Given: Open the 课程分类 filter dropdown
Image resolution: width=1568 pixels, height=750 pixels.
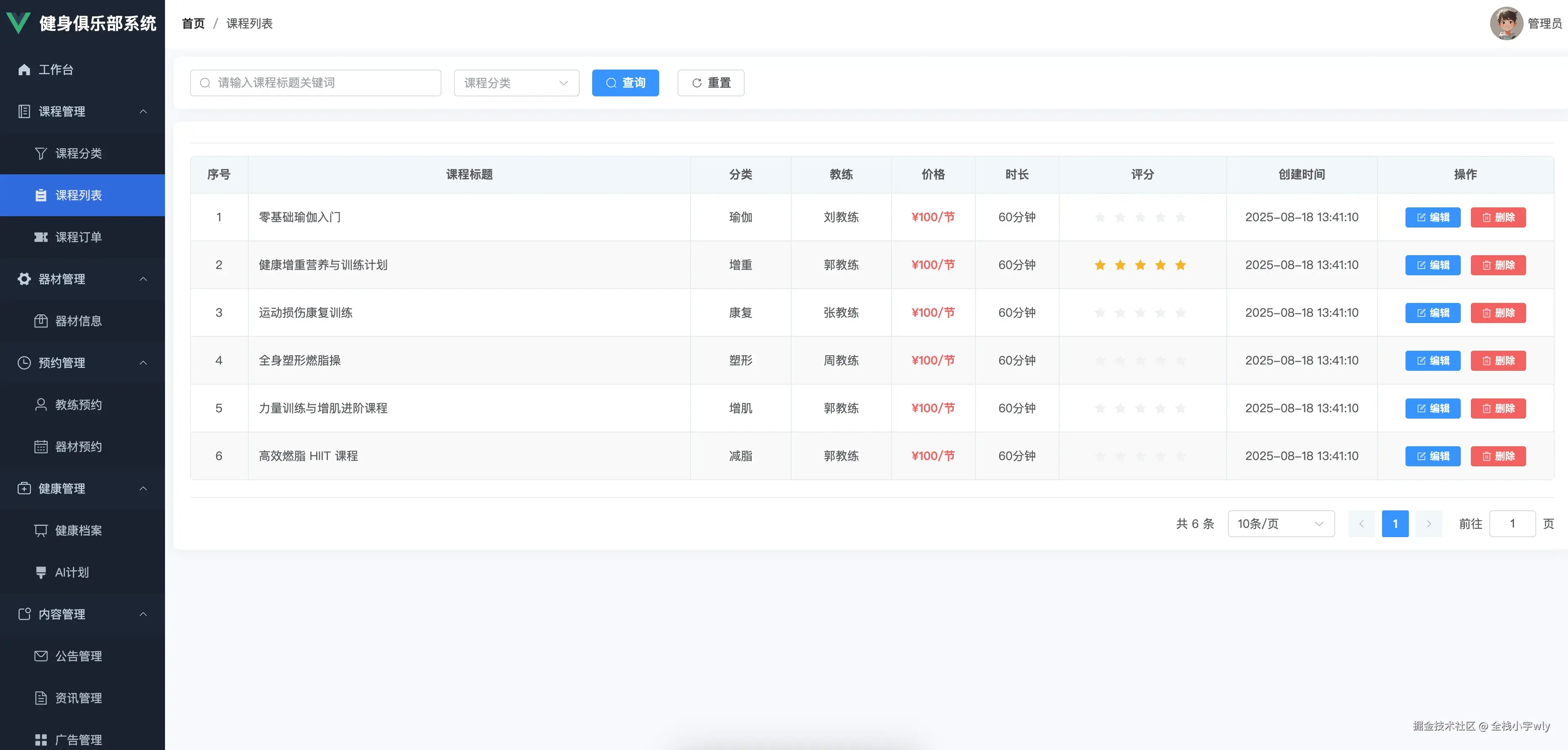Looking at the screenshot, I should click(516, 83).
